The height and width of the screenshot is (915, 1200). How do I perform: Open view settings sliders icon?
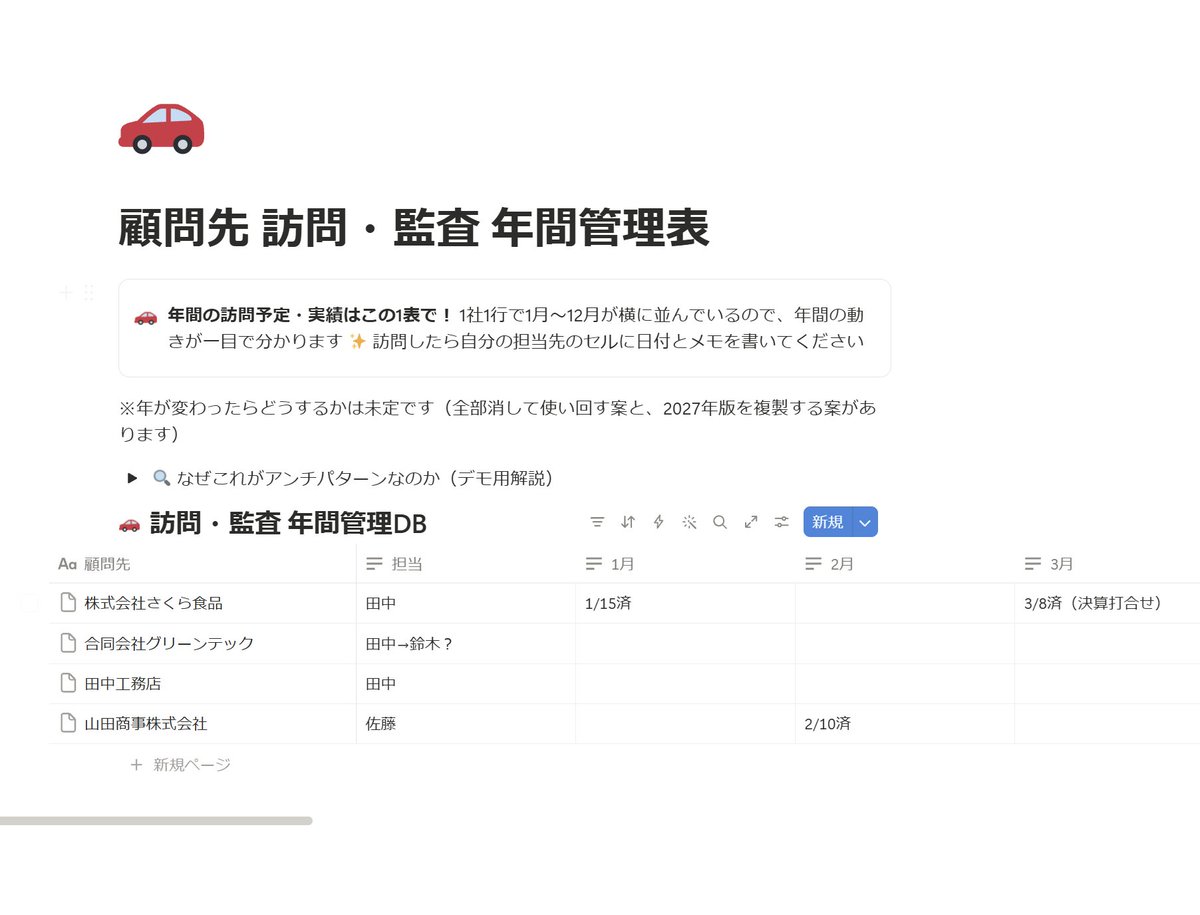pyautogui.click(x=782, y=522)
